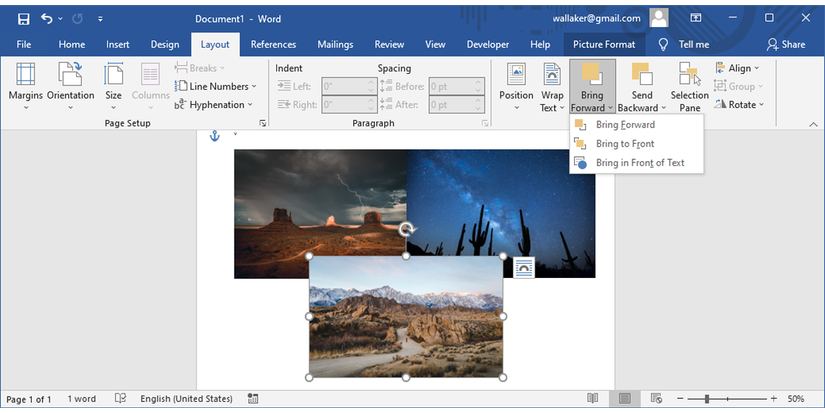The image size is (825, 413).
Task: Open the Developer tab
Action: pos(488,45)
